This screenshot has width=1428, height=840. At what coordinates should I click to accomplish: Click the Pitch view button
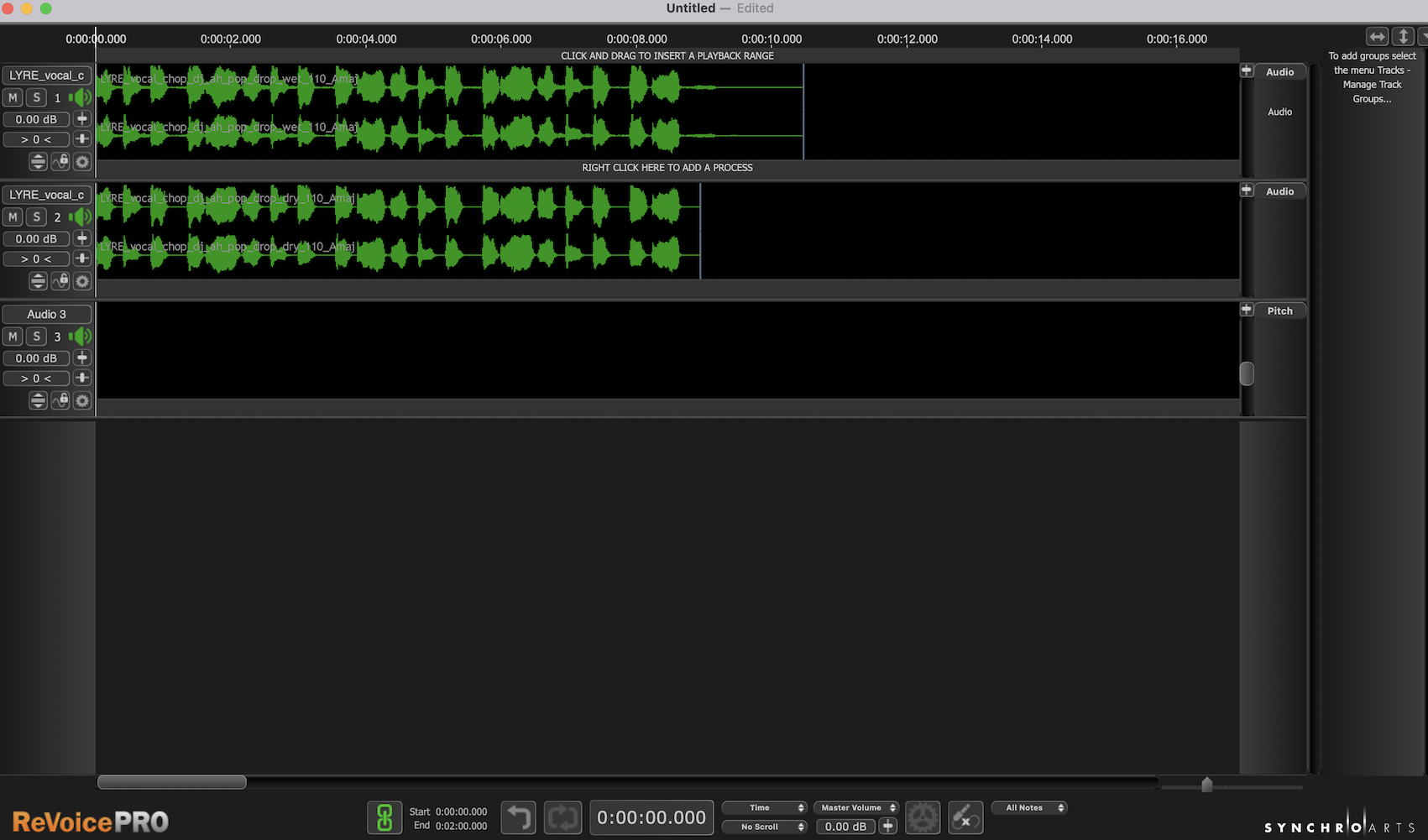tap(1280, 310)
